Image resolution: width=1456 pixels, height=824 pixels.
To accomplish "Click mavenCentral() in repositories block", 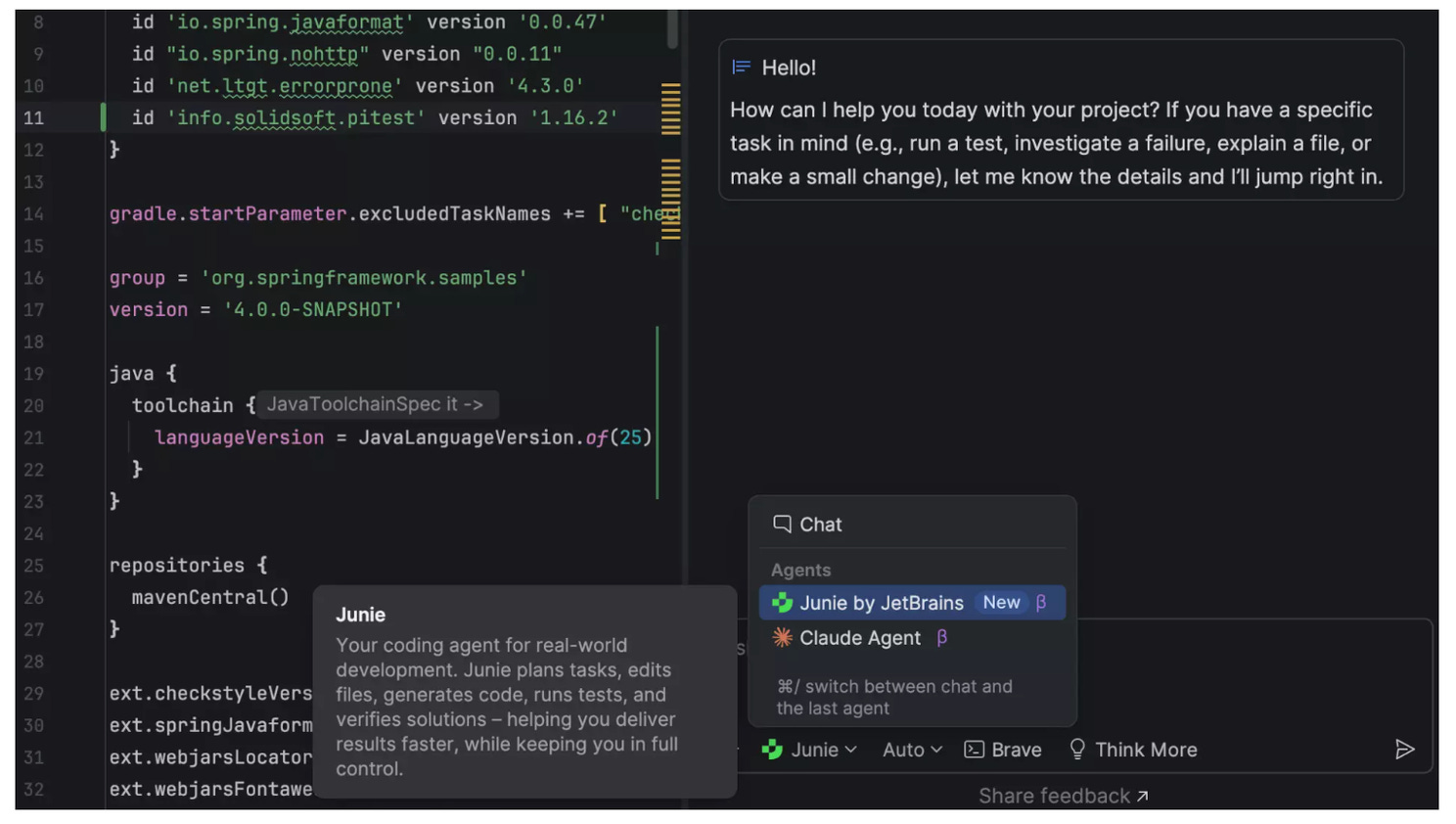I will 210,597.
